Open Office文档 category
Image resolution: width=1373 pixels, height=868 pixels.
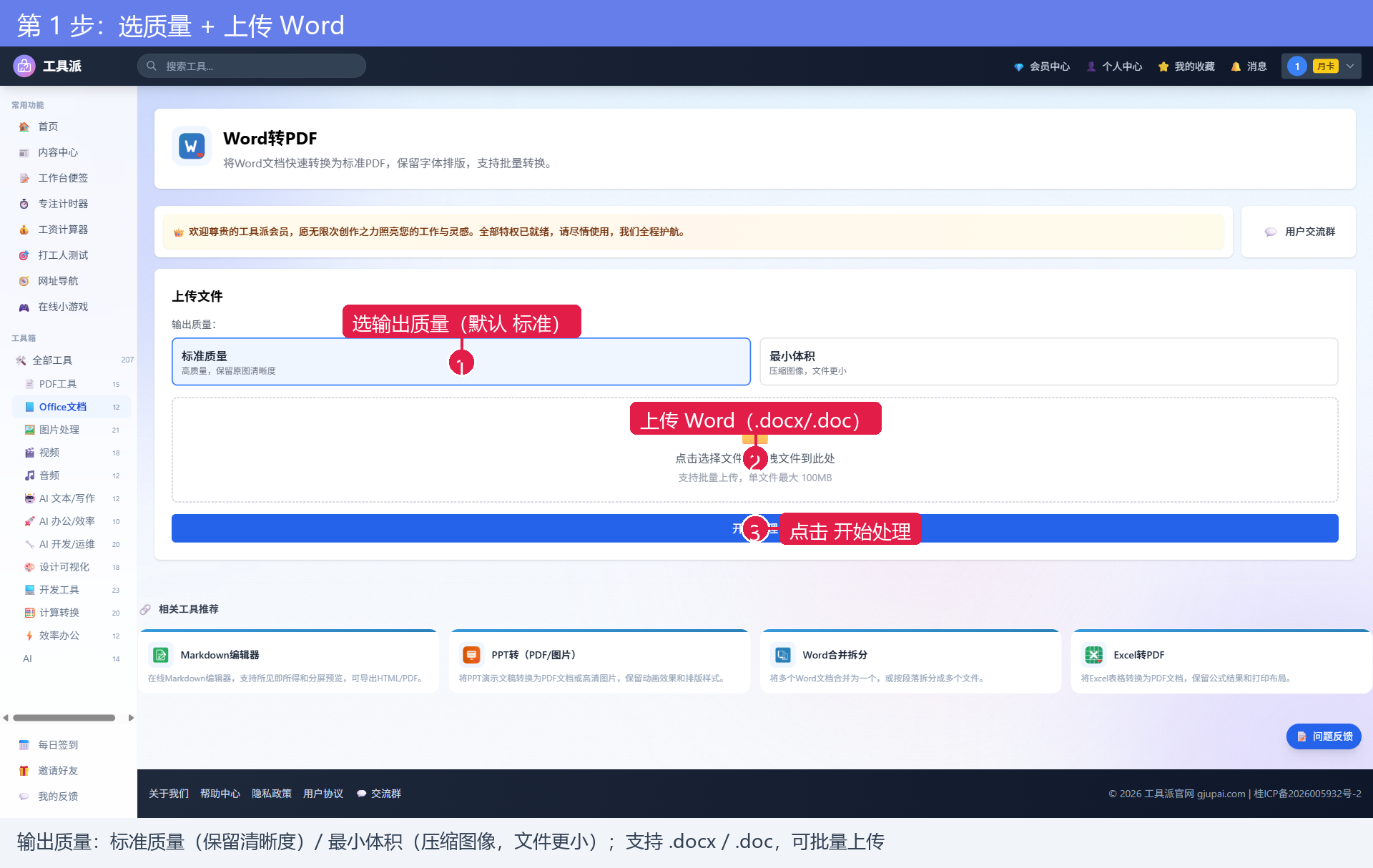point(72,407)
